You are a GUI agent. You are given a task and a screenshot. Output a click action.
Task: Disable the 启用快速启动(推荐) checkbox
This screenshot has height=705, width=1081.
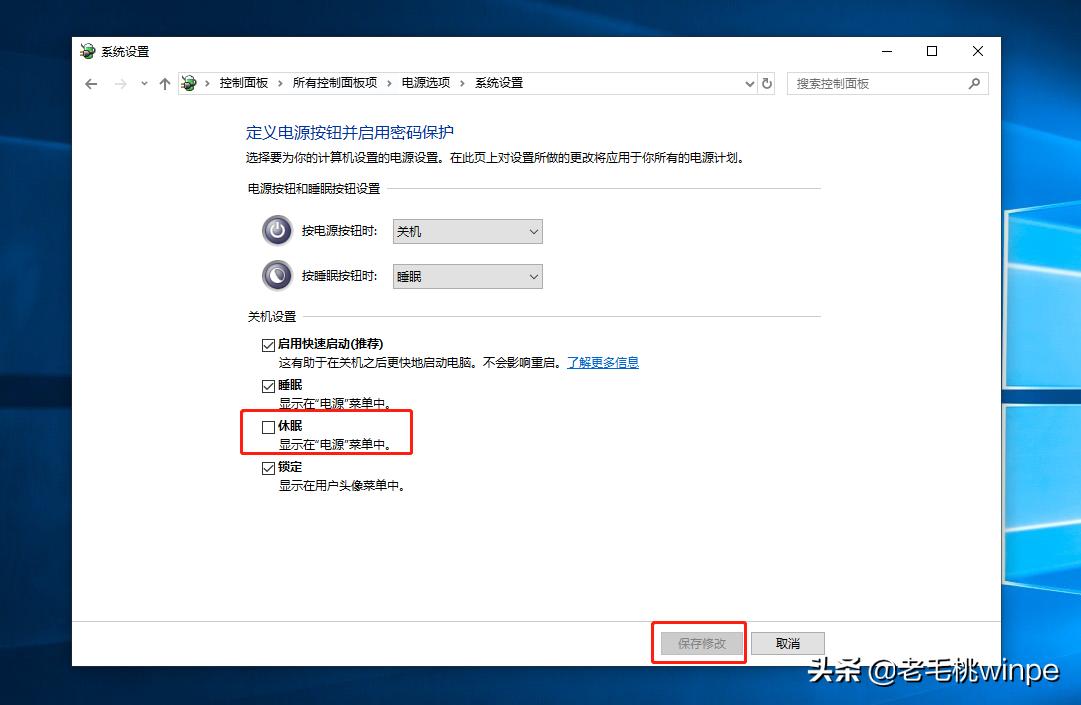[268, 344]
